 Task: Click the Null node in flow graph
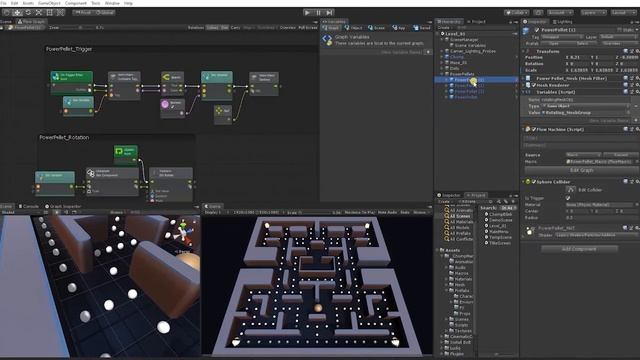[223, 114]
